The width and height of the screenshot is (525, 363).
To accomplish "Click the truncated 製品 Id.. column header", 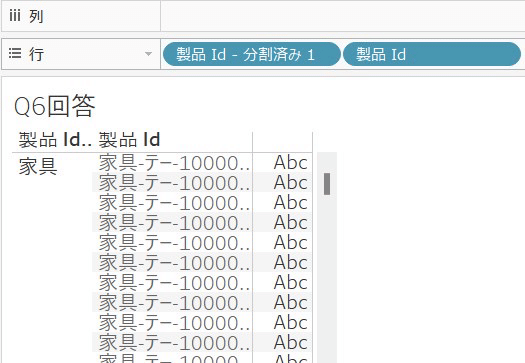I will 55,140.
